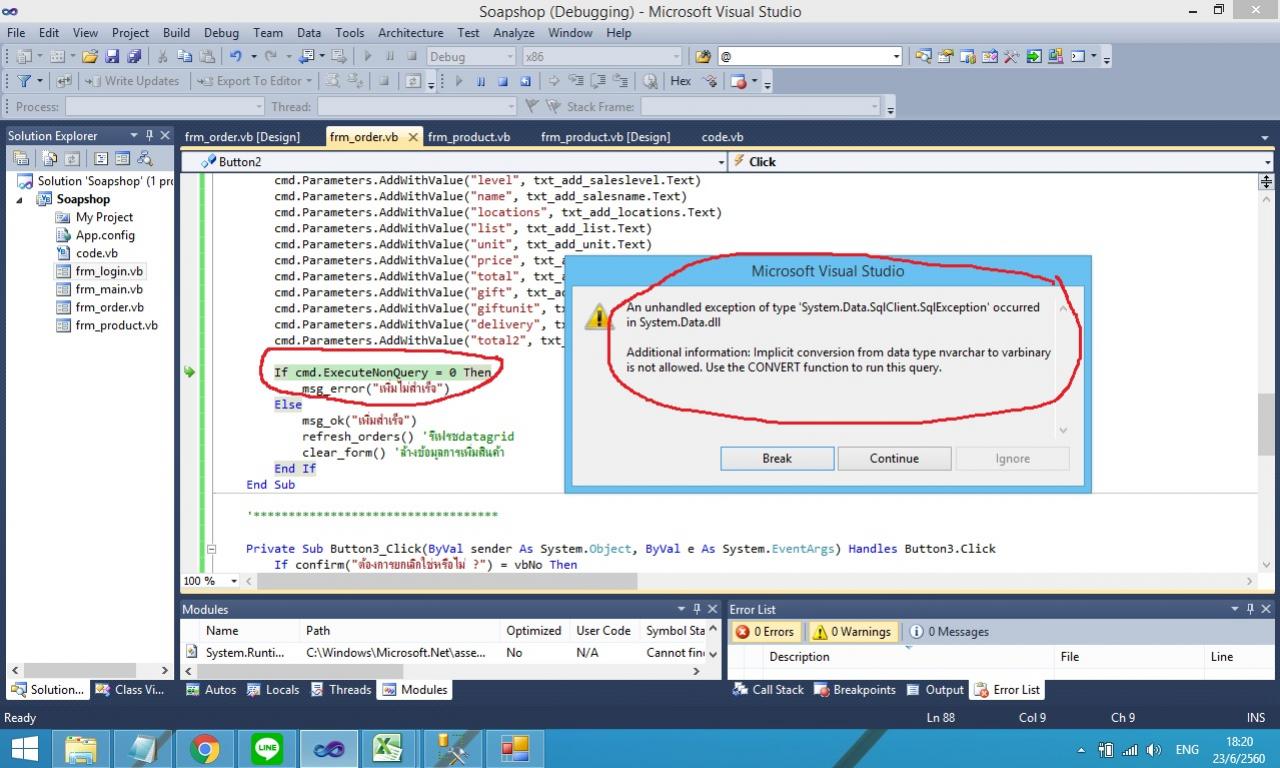Click the Properties icon in Solution Explorer toolbar
1280x768 pixels.
(21, 159)
